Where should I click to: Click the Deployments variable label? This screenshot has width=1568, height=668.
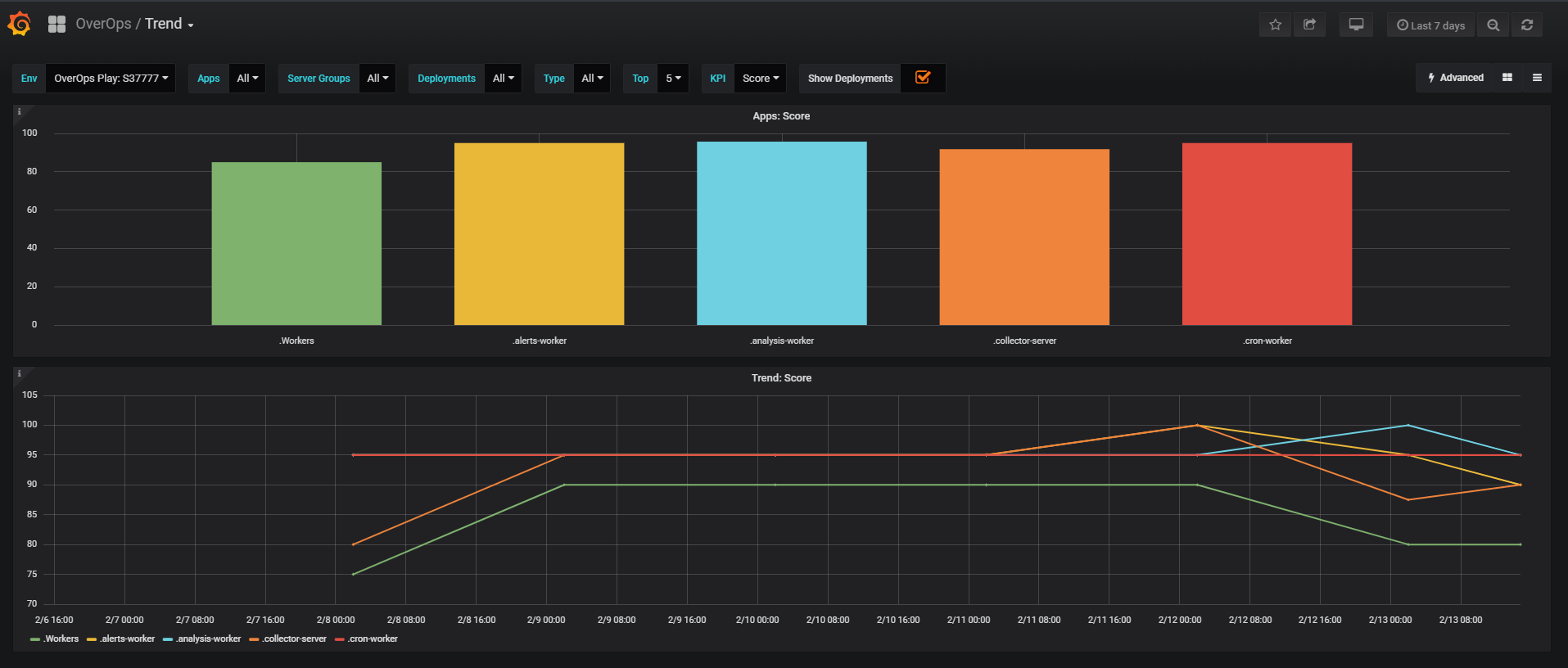pyautogui.click(x=446, y=79)
